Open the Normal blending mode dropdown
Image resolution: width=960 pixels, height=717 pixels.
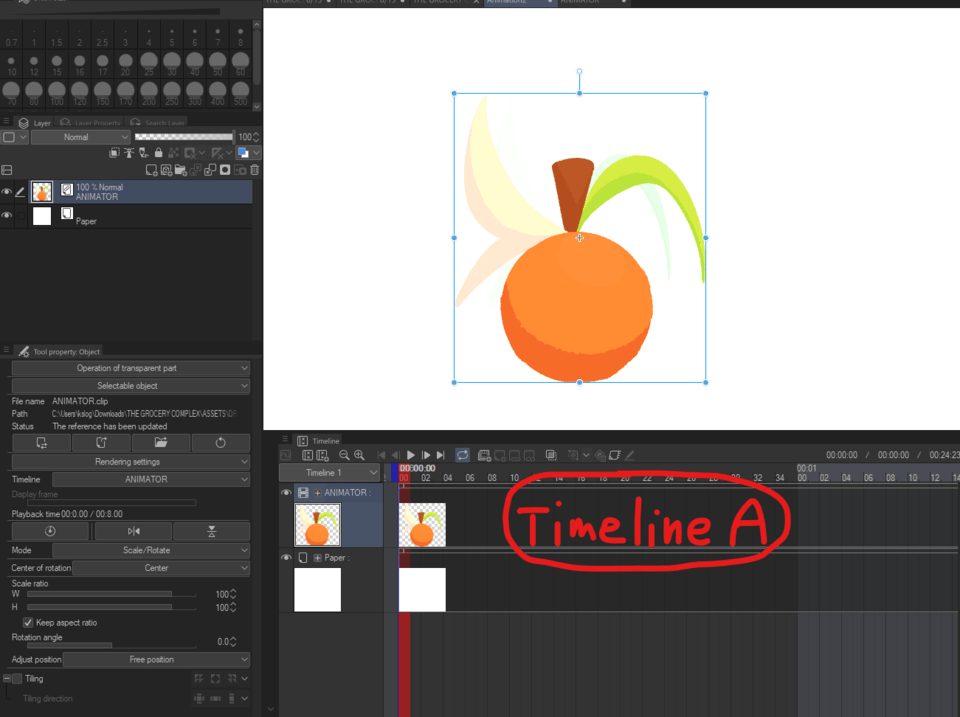(80, 137)
